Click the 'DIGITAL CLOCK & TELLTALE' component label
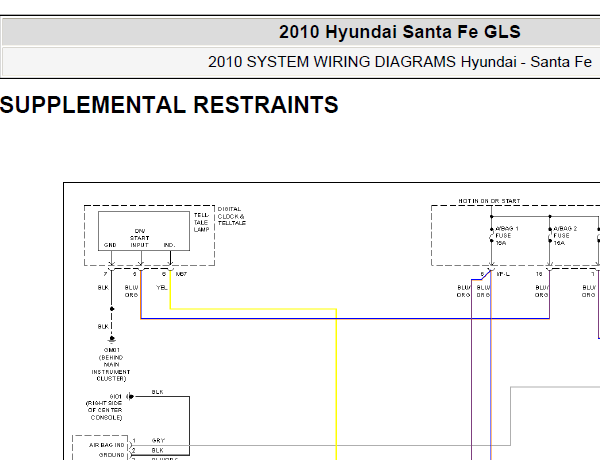Image resolution: width=600 pixels, height=460 pixels. [x=232, y=216]
